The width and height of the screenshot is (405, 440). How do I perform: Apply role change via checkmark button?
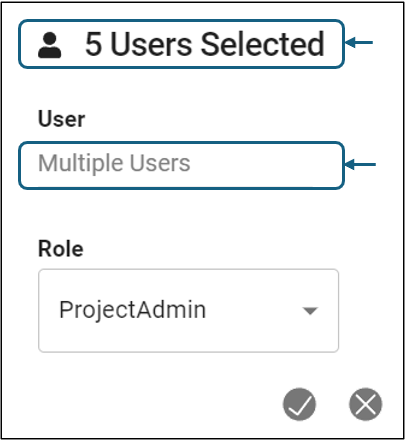(299, 404)
